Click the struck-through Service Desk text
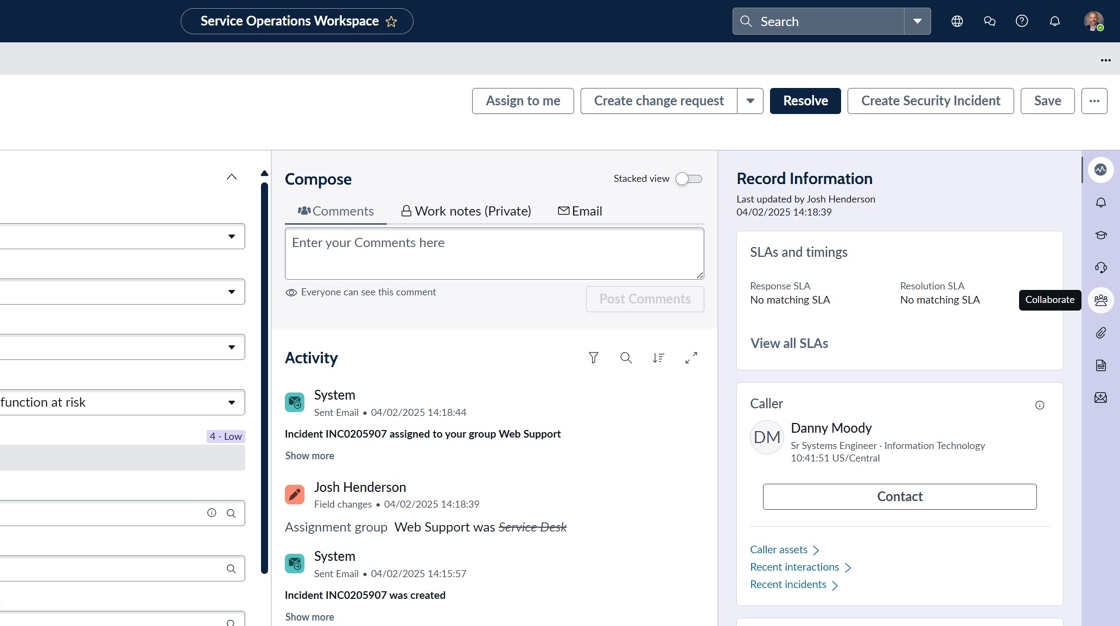The image size is (1120, 626). [x=532, y=527]
